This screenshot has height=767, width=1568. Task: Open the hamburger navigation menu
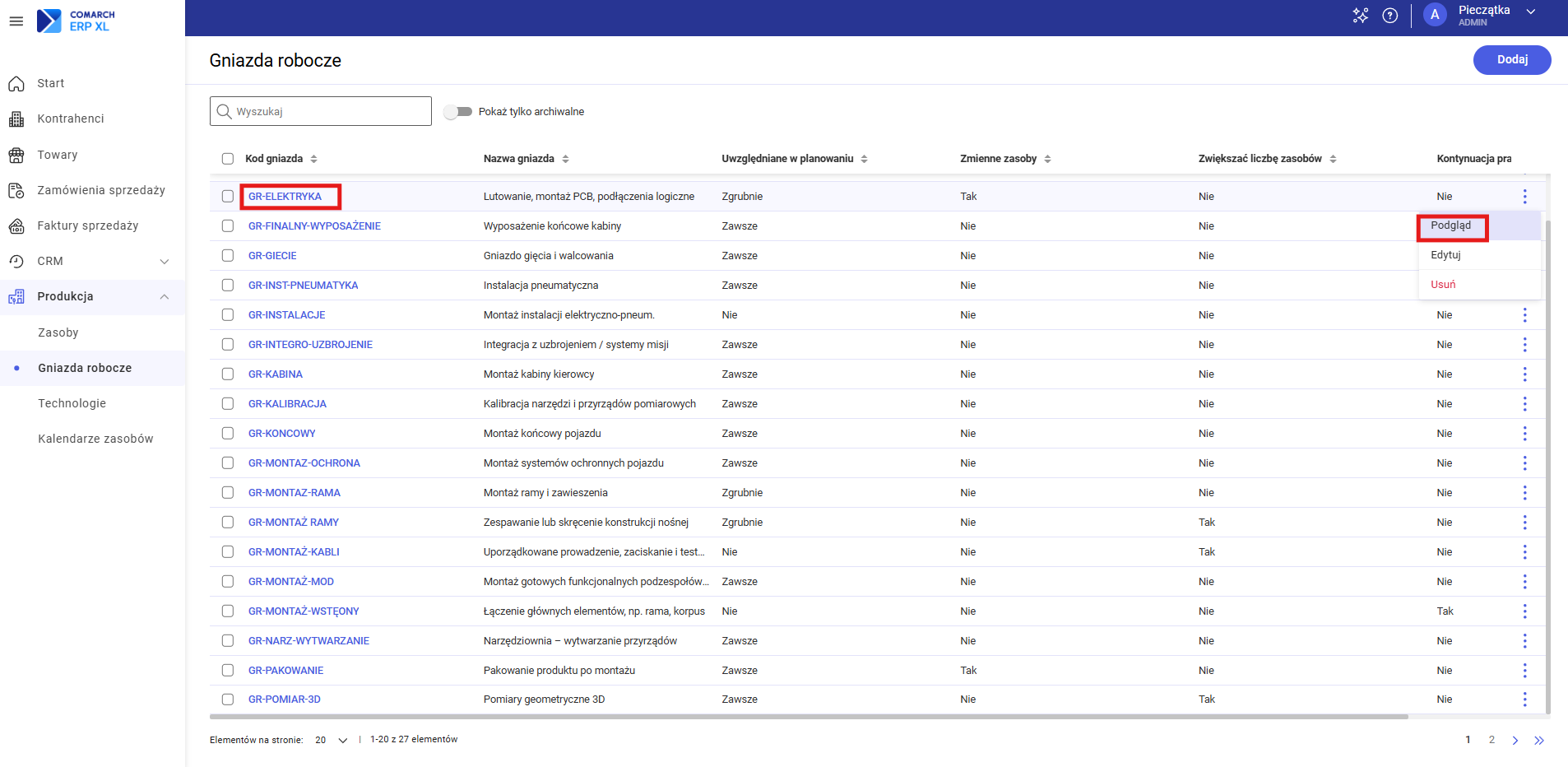[x=16, y=21]
